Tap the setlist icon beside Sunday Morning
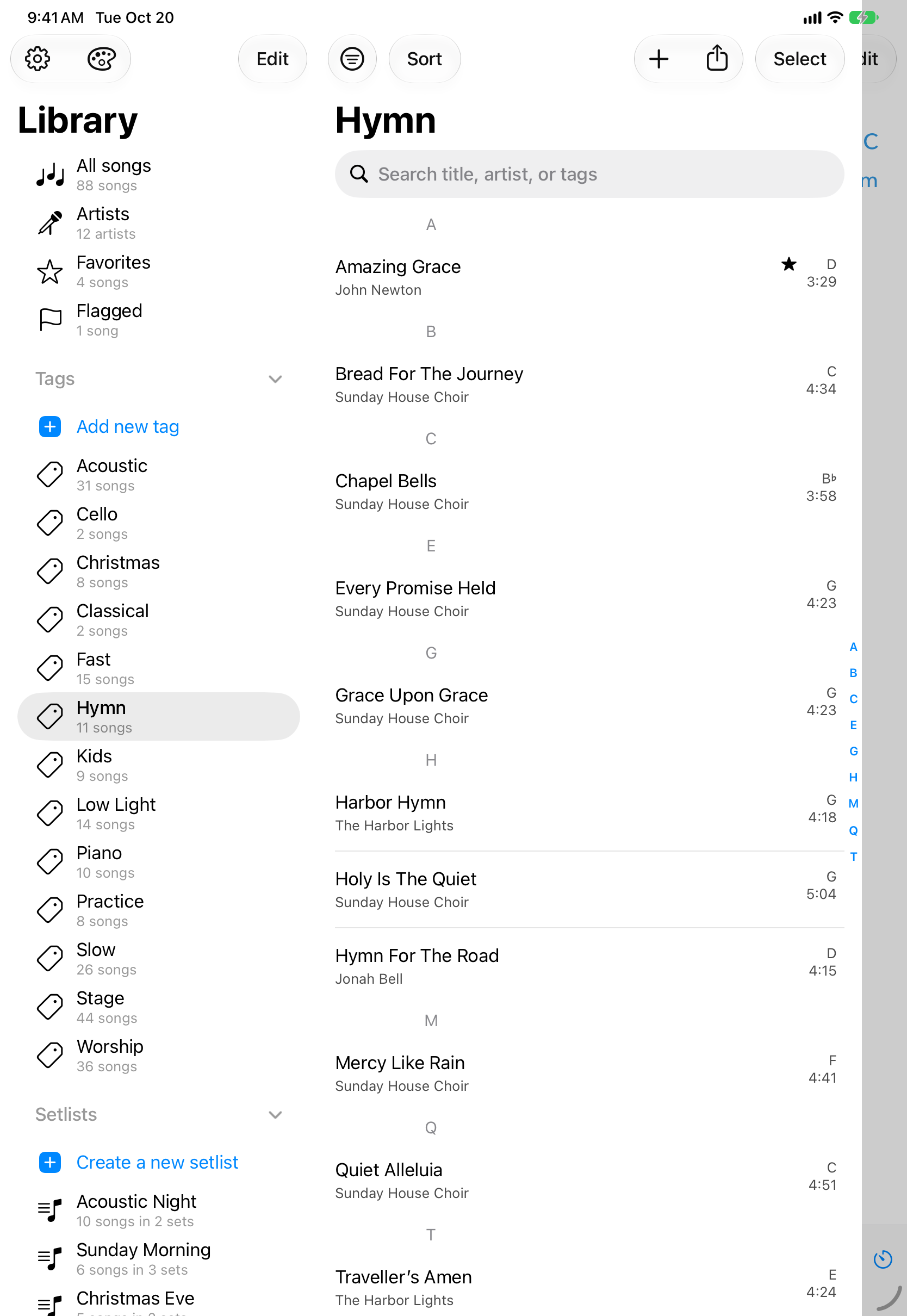The image size is (907, 1316). [50, 1258]
